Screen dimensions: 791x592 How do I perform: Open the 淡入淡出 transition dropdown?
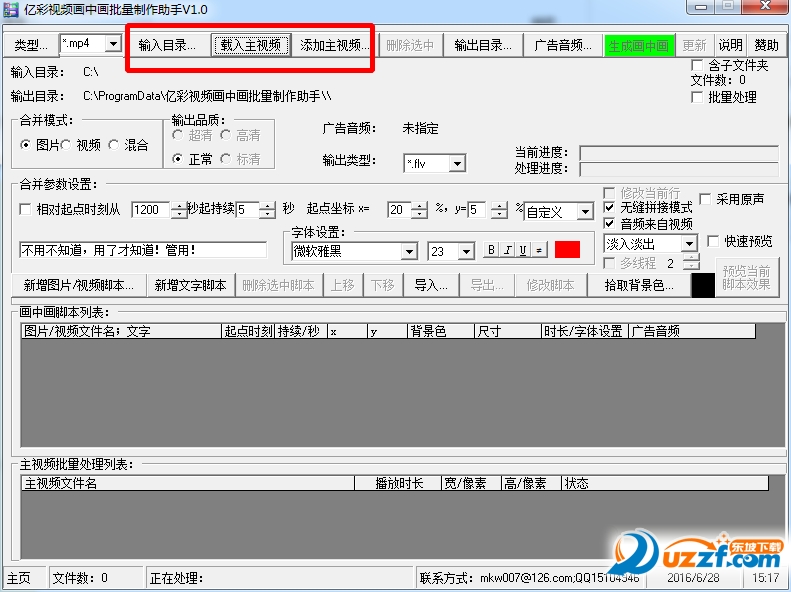pyautogui.click(x=689, y=244)
